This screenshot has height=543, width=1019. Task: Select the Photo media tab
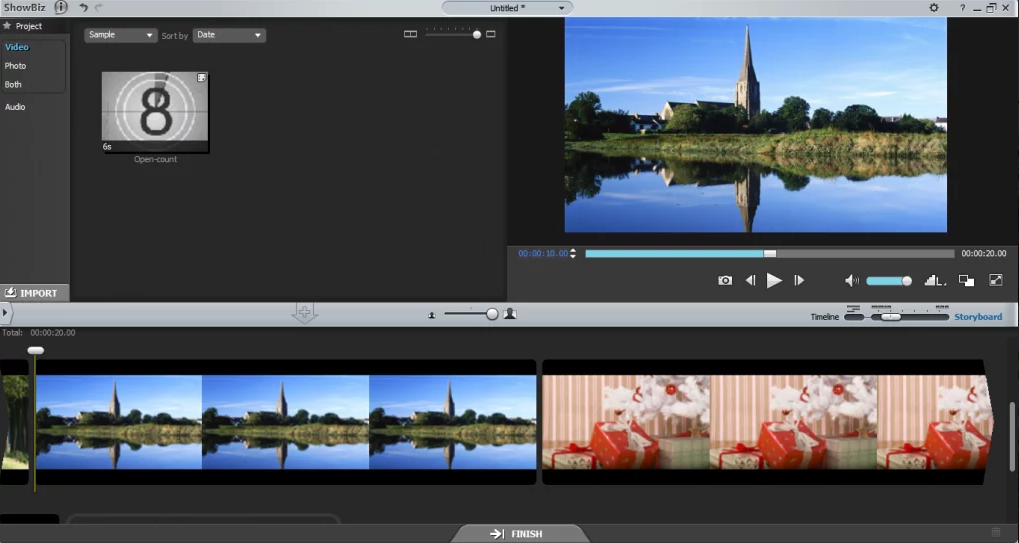coord(16,66)
